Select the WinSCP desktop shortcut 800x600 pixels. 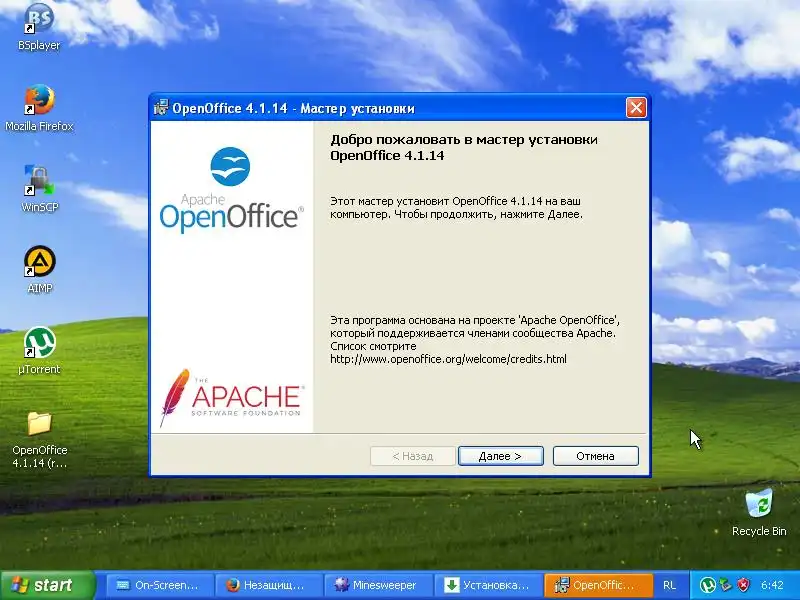point(39,189)
